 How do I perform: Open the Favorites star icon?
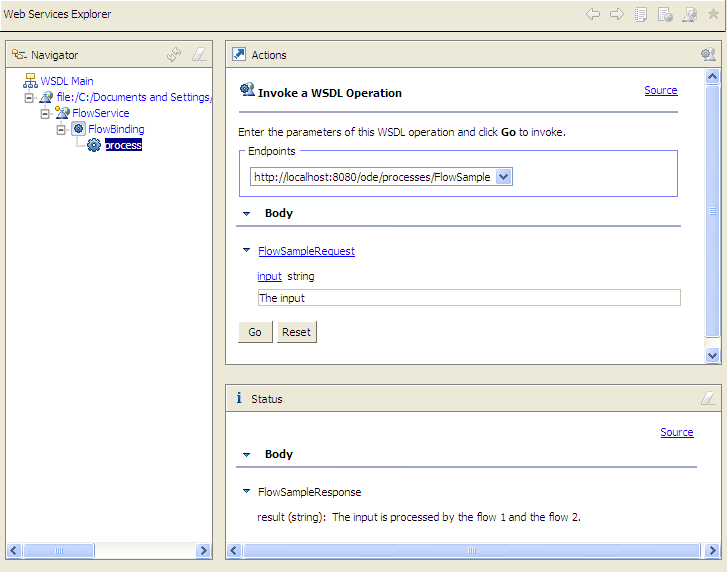point(713,14)
